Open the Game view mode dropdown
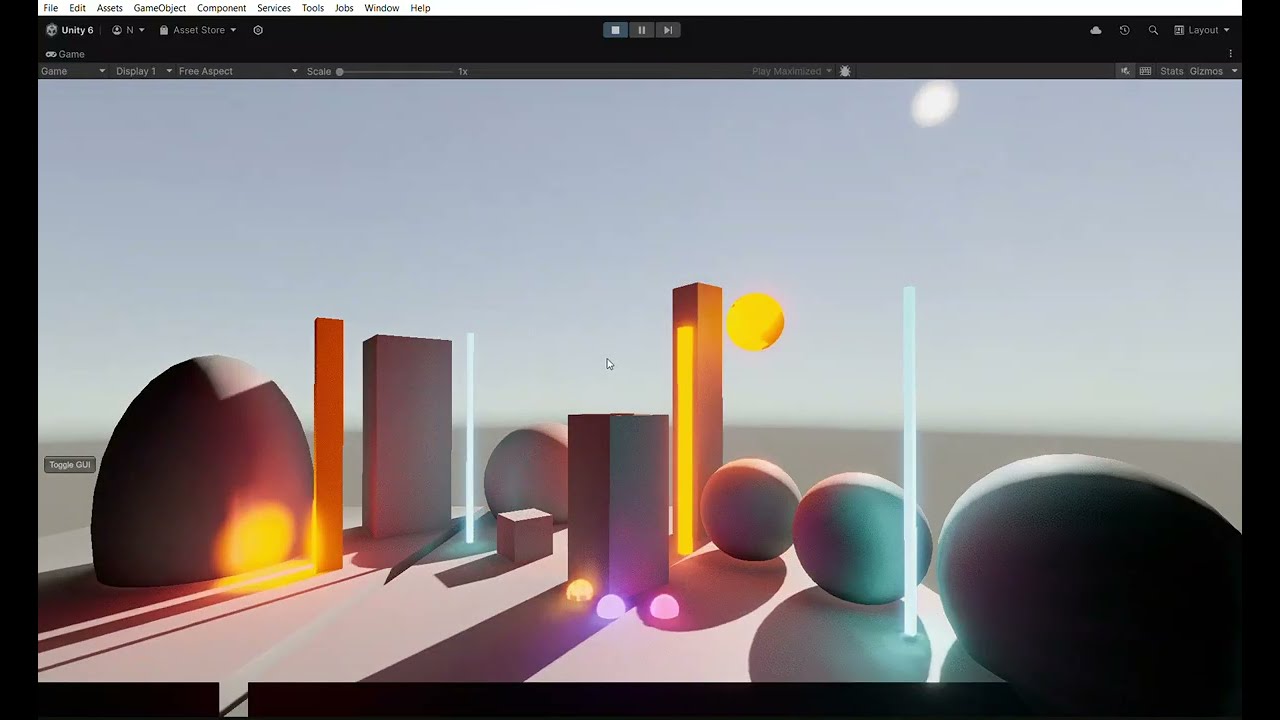The height and width of the screenshot is (720, 1280). click(x=73, y=71)
